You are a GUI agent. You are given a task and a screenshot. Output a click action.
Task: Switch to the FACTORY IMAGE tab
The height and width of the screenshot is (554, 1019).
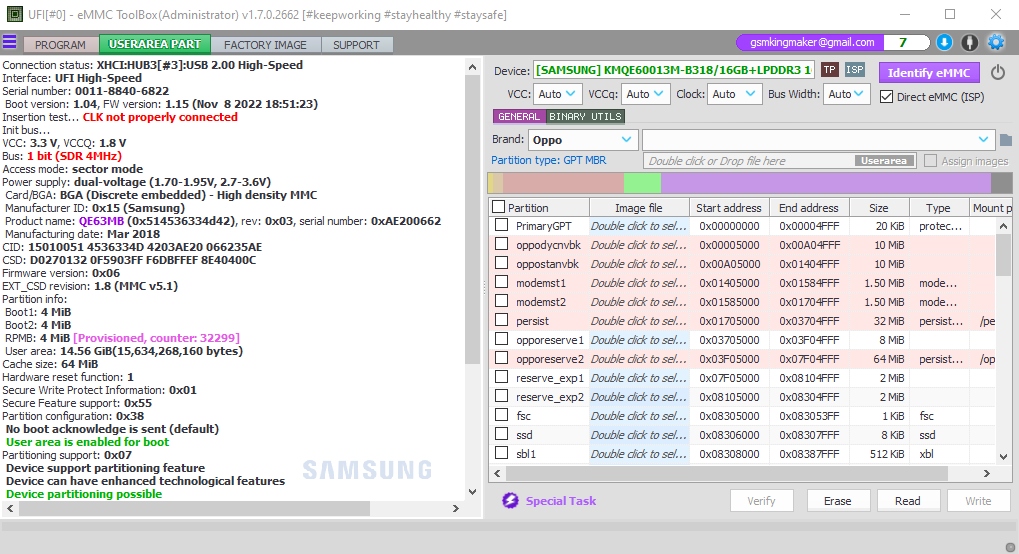(265, 45)
